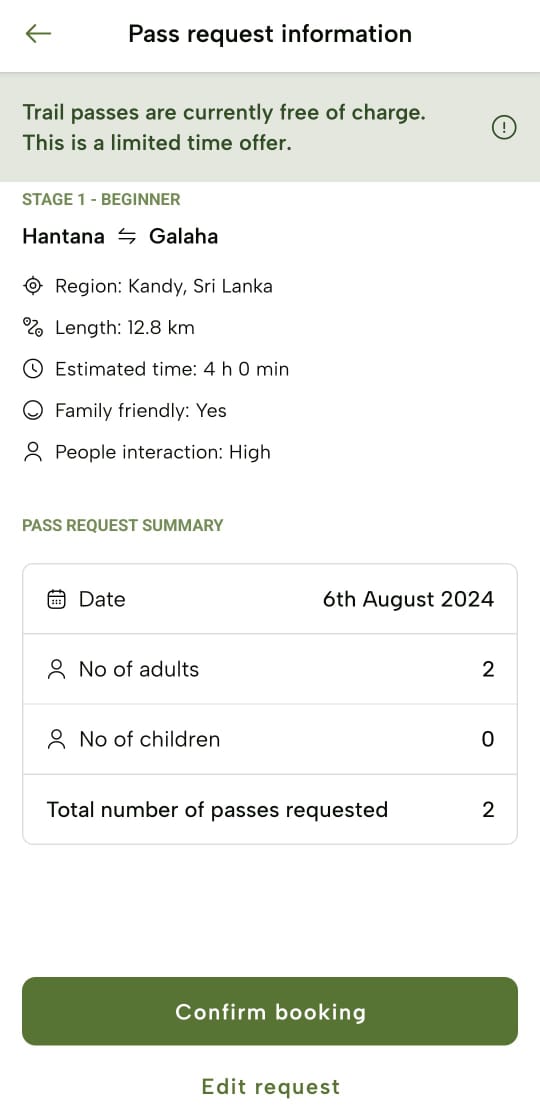Tap the person icon beside No of children
540x1114 pixels.
(56, 740)
